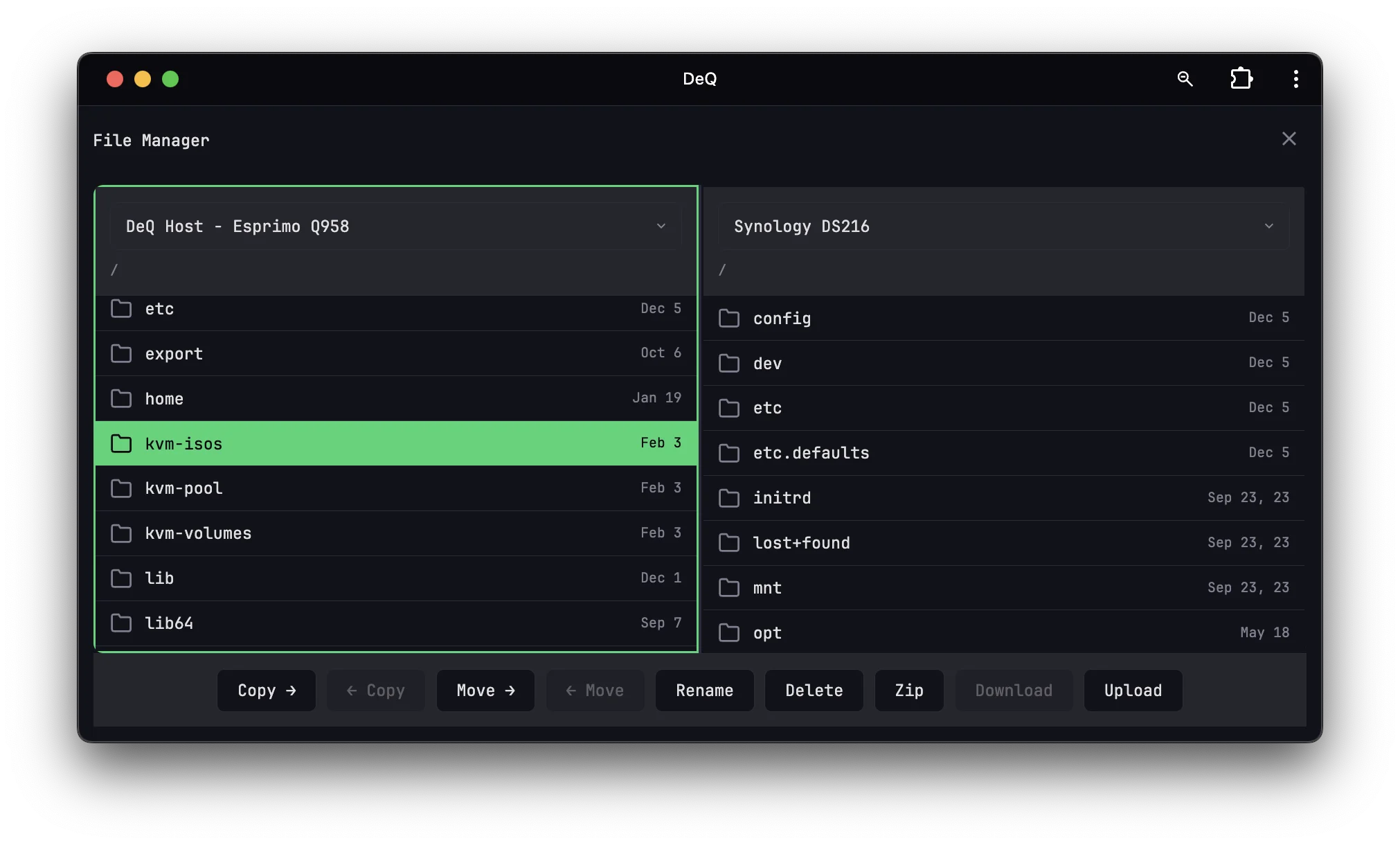The image size is (1400, 845).
Task: Open the three-dot overflow menu
Action: (x=1295, y=79)
